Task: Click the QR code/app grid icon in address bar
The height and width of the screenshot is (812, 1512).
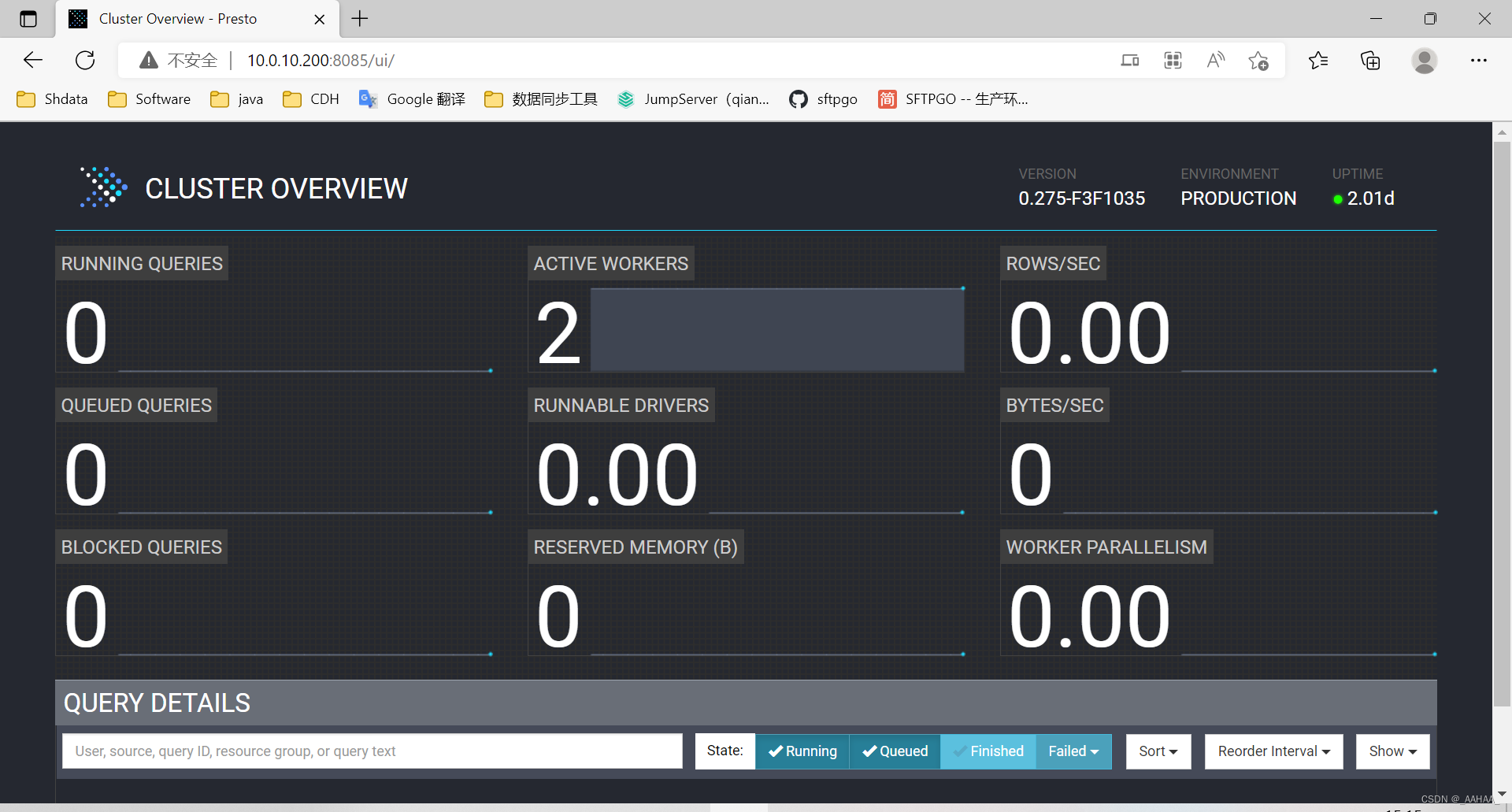Action: 1173,60
